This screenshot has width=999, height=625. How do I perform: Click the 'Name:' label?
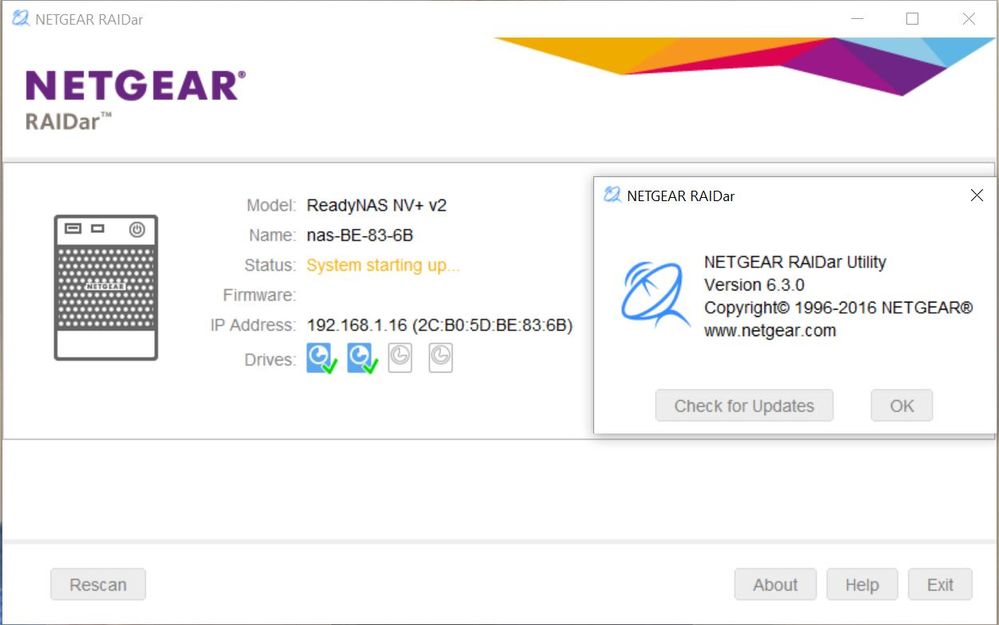point(272,236)
